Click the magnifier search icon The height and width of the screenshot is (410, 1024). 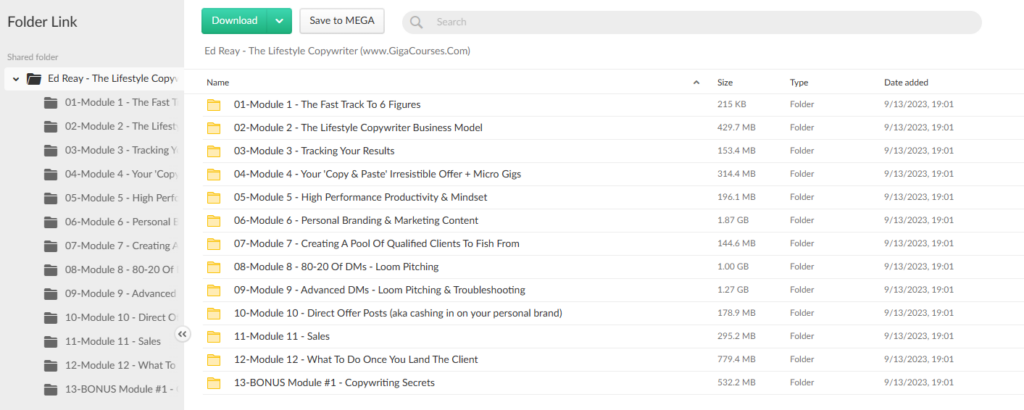[x=417, y=22]
